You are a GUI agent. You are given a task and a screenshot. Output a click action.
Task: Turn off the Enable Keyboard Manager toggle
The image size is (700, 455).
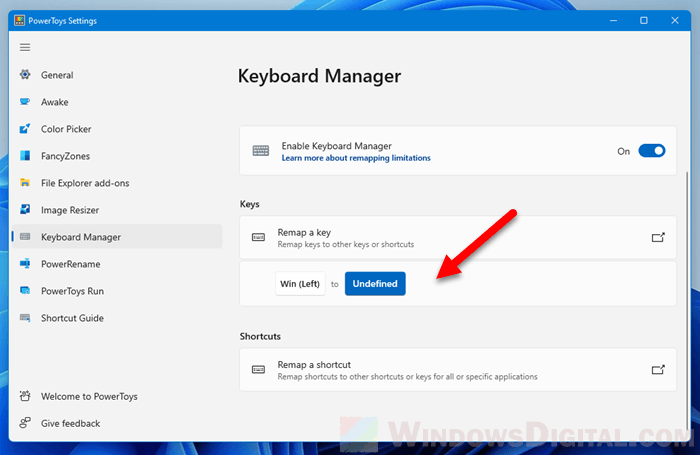pyautogui.click(x=652, y=151)
